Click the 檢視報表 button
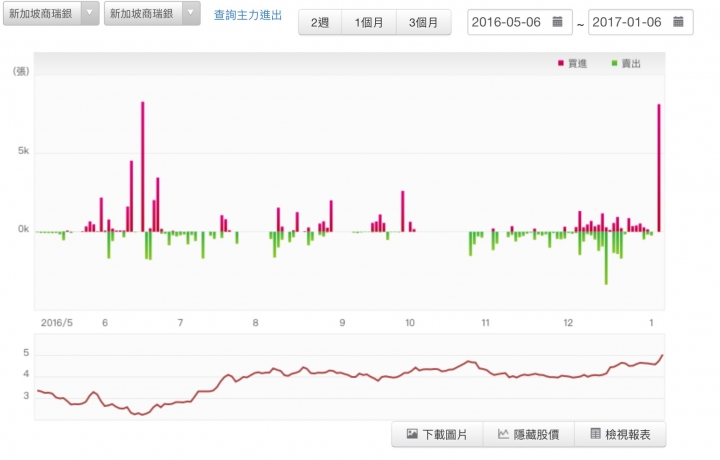This screenshot has height=460, width=720. point(620,434)
